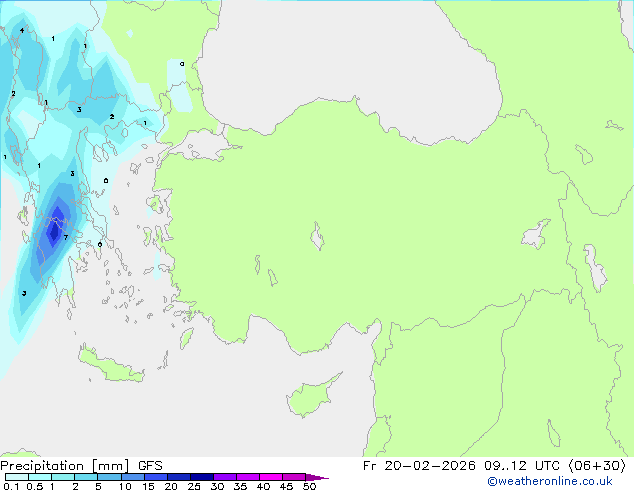
Task: Click the 25–30 mm navy legend swatch
Action: click(x=202, y=477)
